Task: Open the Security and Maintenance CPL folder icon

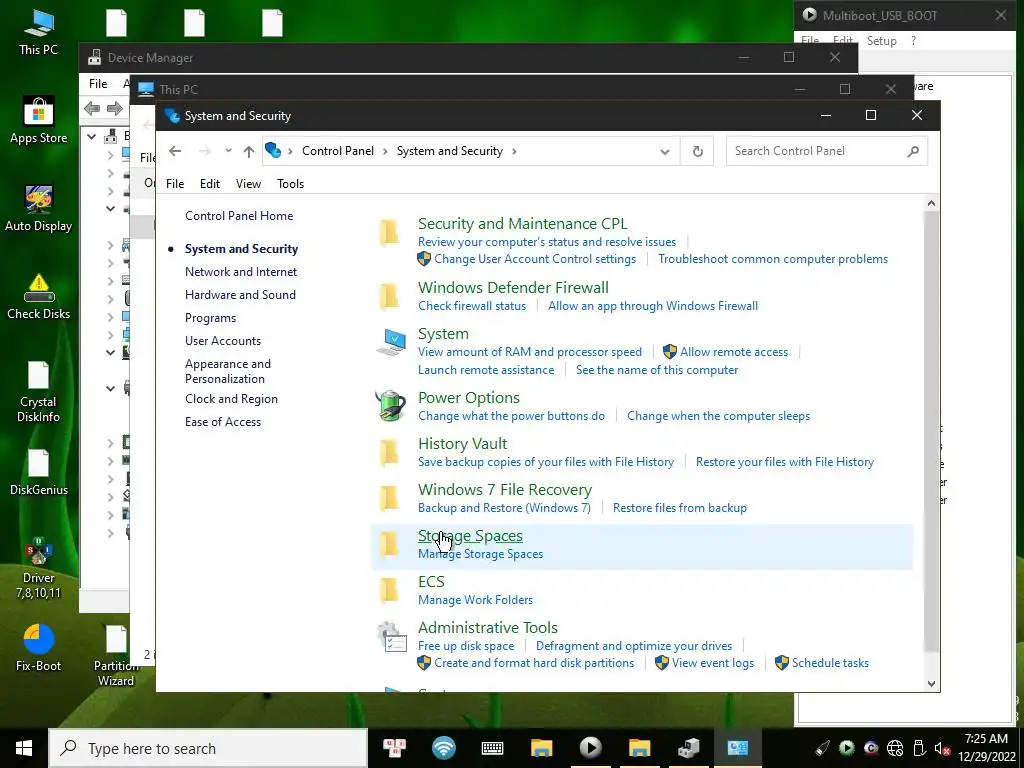Action: point(389,232)
